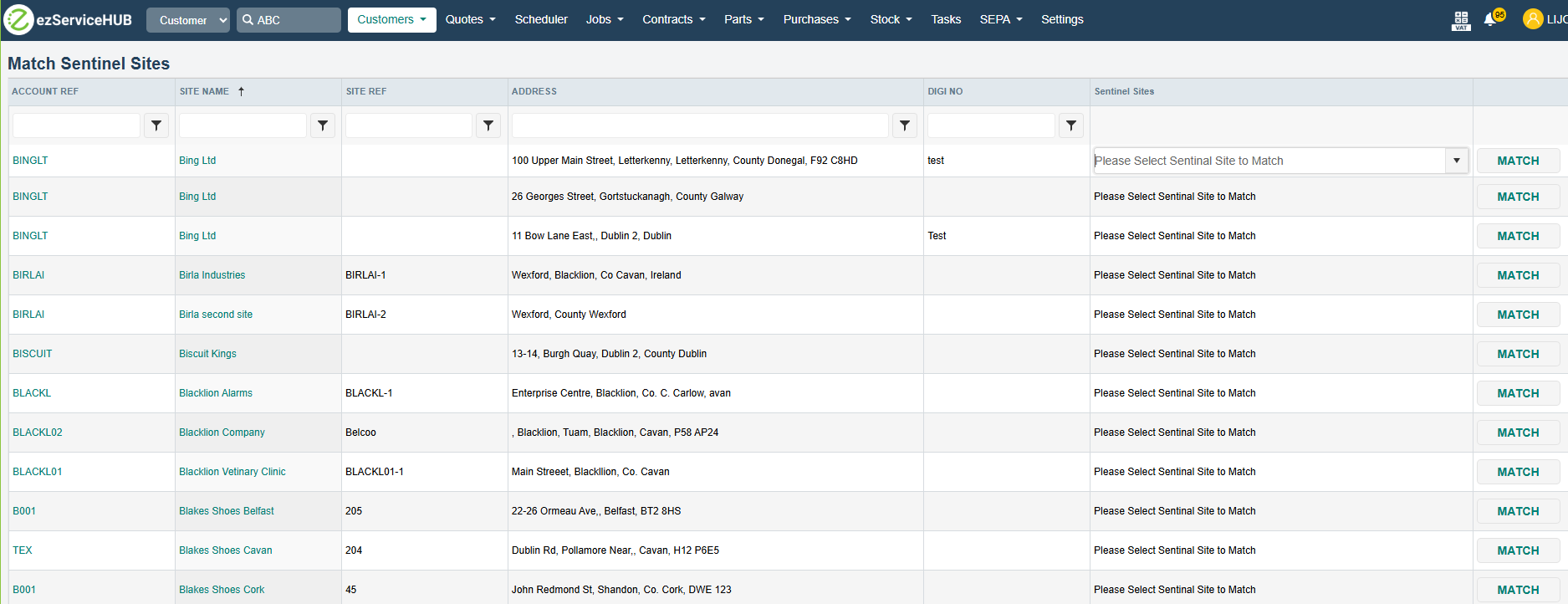Click the Site Name filter funnel icon

point(323,125)
